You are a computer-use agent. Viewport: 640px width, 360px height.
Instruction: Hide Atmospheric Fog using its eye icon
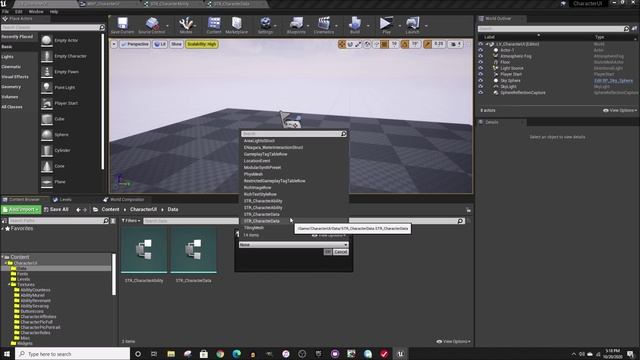click(481, 56)
